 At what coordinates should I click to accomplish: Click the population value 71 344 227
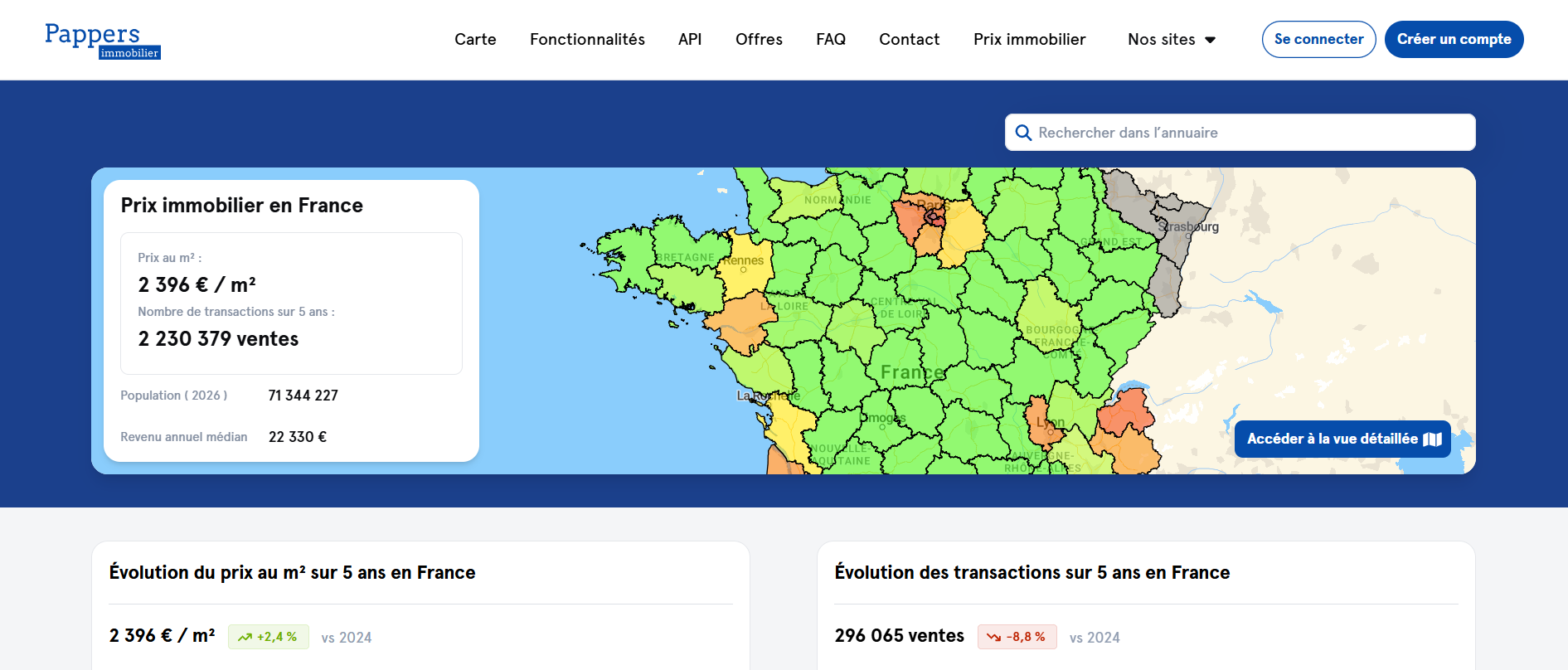(303, 396)
